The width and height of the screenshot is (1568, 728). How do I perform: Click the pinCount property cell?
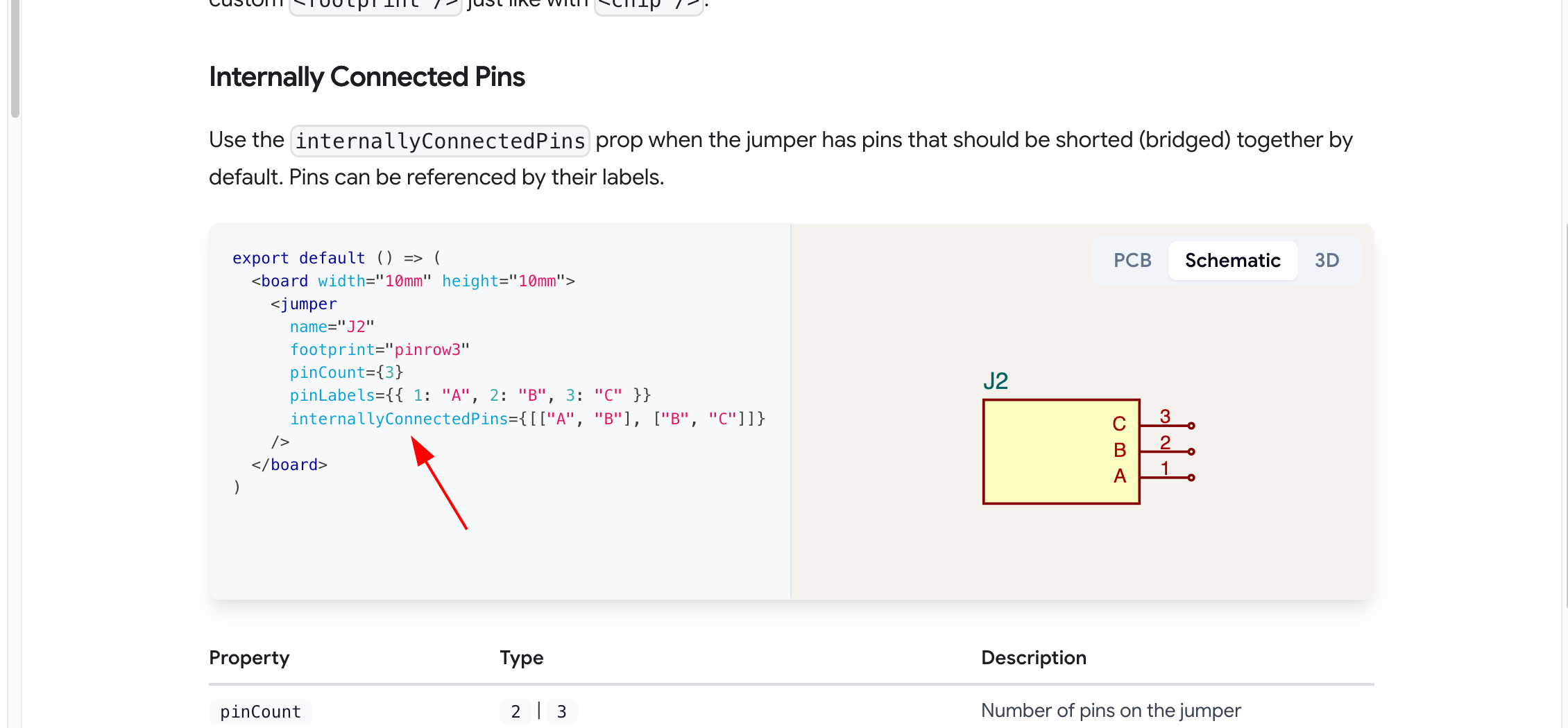[x=261, y=711]
